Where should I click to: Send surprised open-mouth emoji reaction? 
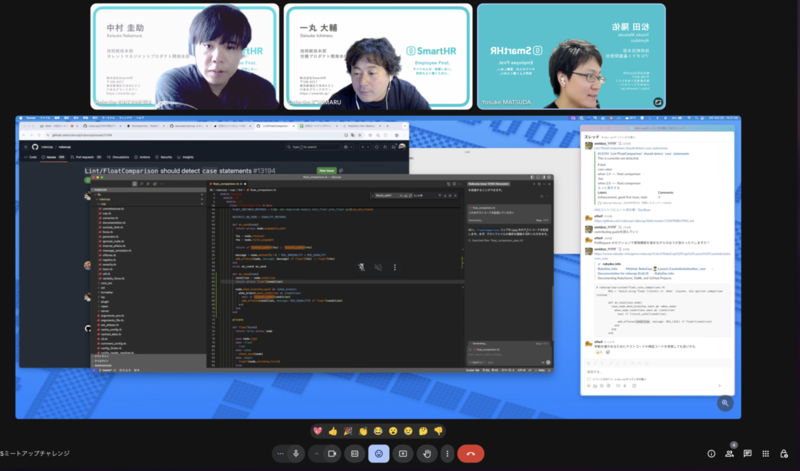click(393, 431)
